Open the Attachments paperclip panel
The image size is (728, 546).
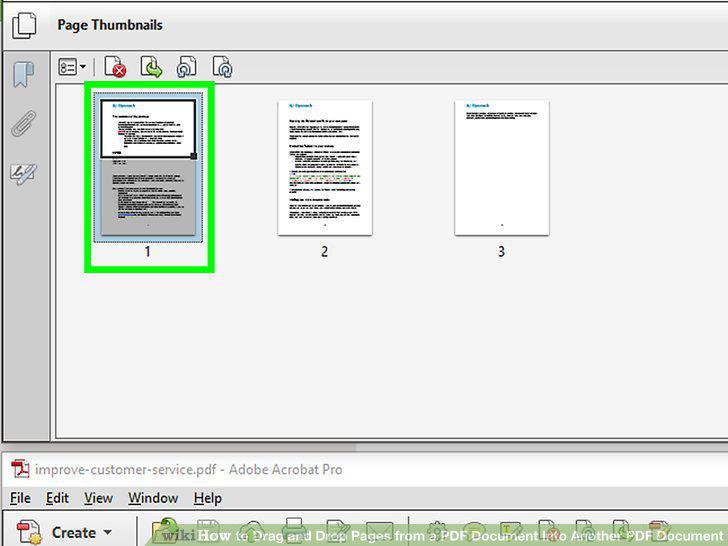(x=24, y=123)
